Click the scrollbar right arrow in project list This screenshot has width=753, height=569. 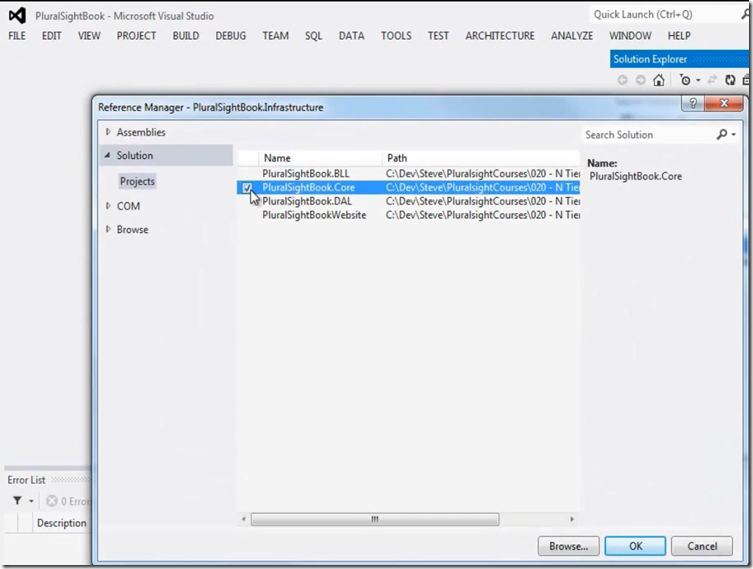pyautogui.click(x=571, y=519)
